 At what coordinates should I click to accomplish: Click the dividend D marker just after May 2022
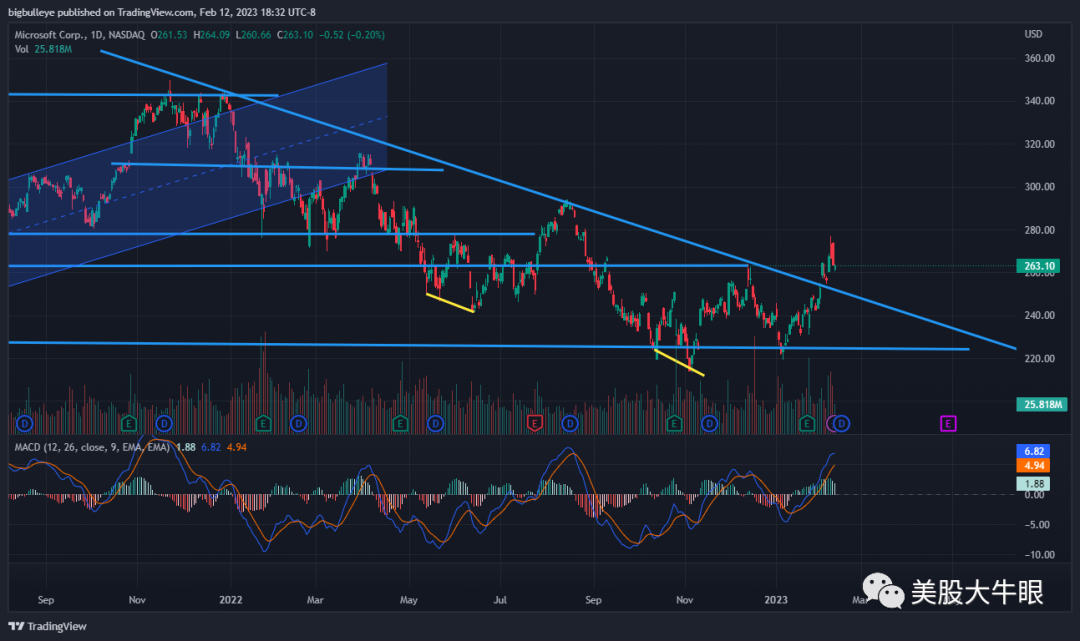point(435,423)
